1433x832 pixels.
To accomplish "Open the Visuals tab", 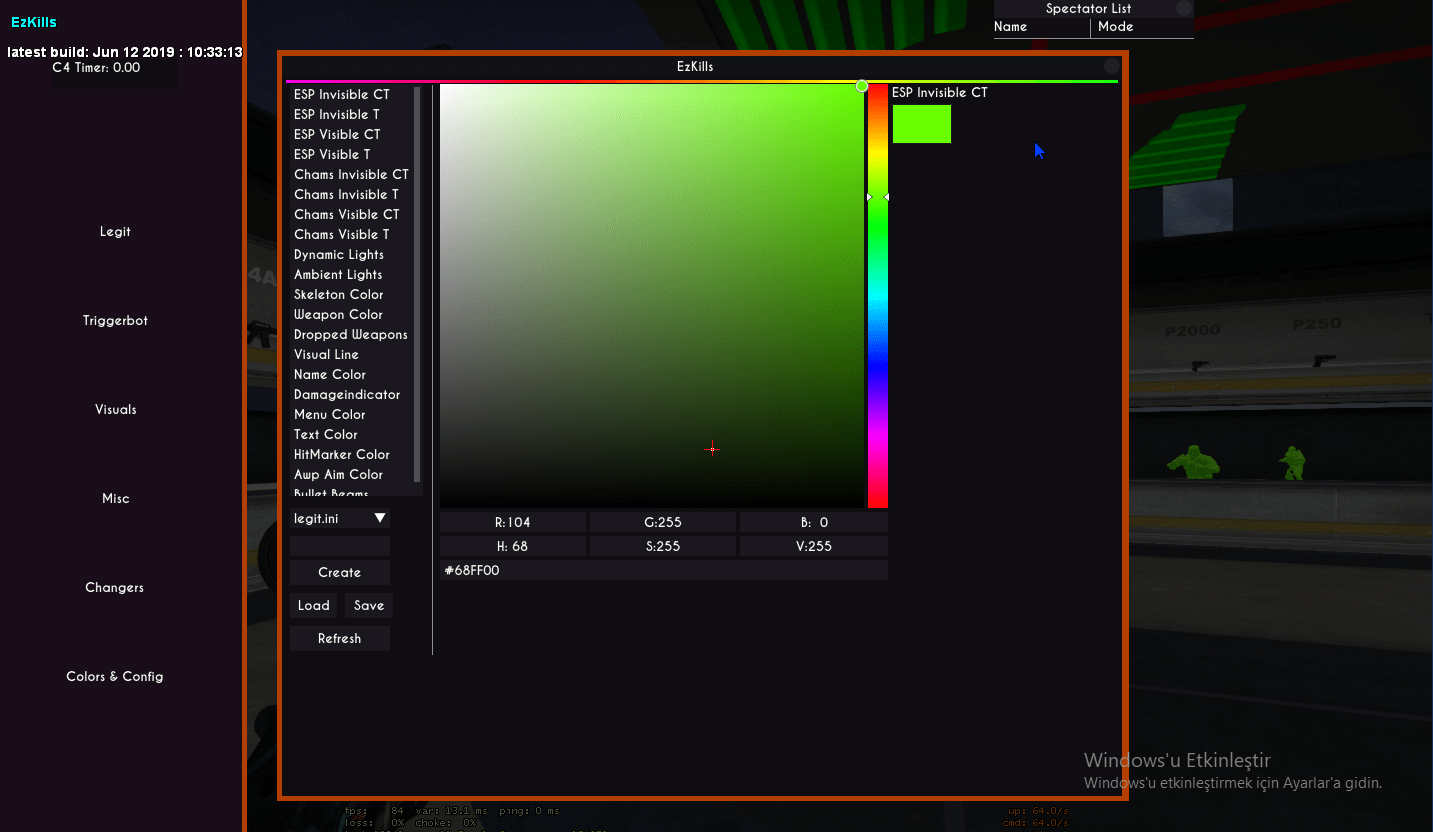I will coord(115,410).
